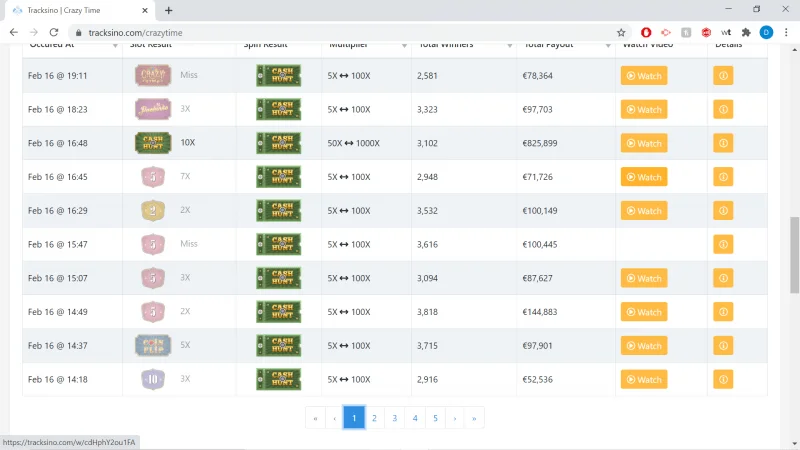
Task: Open details icon for Feb 16 @ 19:11 row
Action: 723,76
